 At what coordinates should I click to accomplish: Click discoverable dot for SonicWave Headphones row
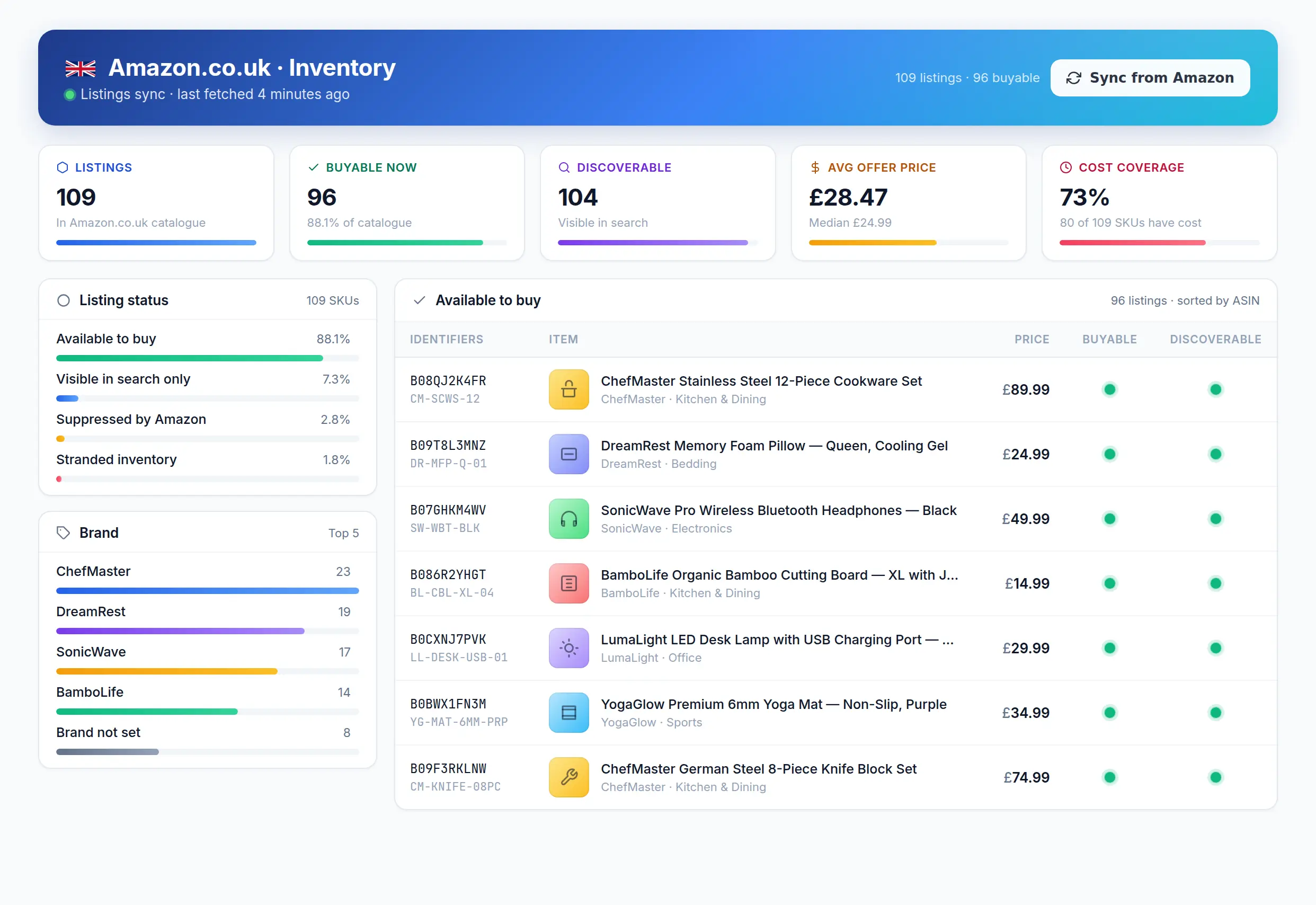(1215, 519)
